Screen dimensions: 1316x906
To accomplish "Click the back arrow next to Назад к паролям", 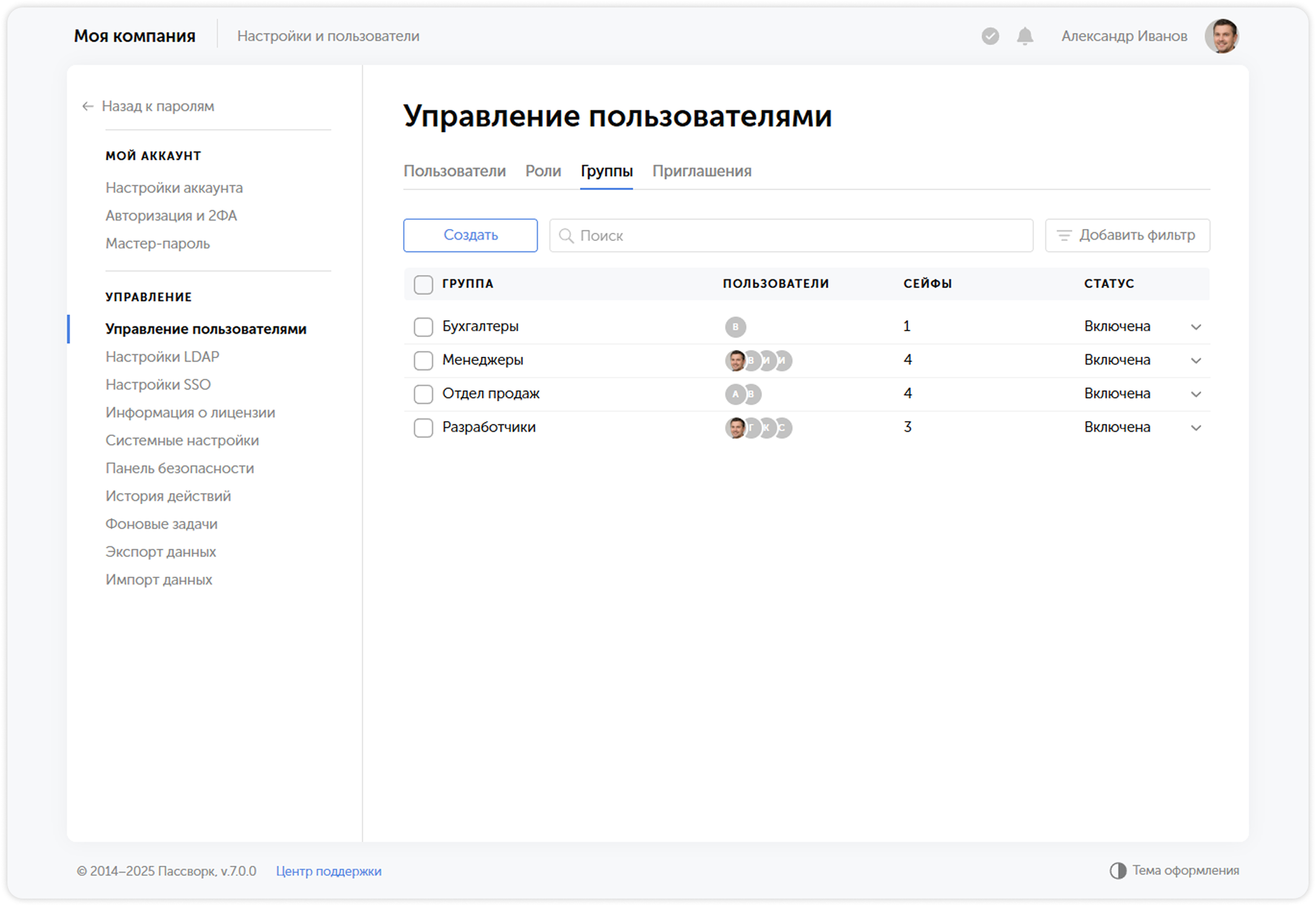I will (x=87, y=107).
